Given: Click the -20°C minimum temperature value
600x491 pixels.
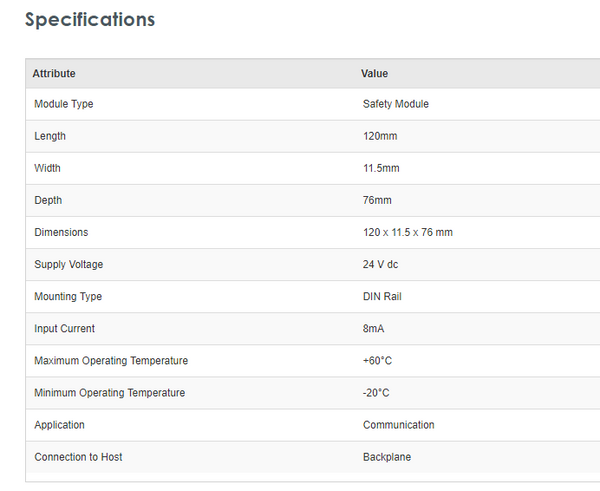Looking at the screenshot, I should (x=376, y=393).
